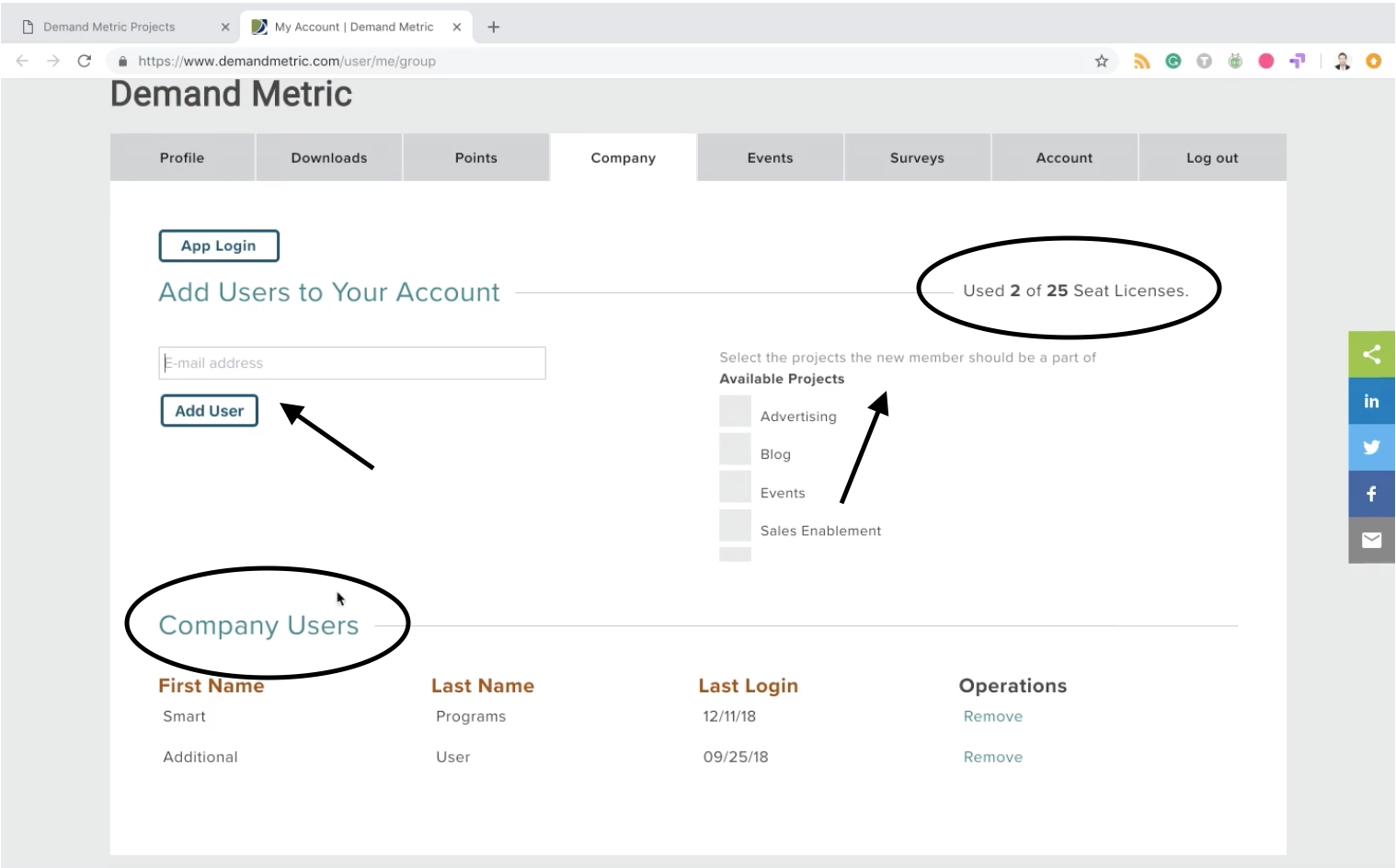Check the Events project checkbox
This screenshot has width=1396, height=868.
[x=735, y=486]
